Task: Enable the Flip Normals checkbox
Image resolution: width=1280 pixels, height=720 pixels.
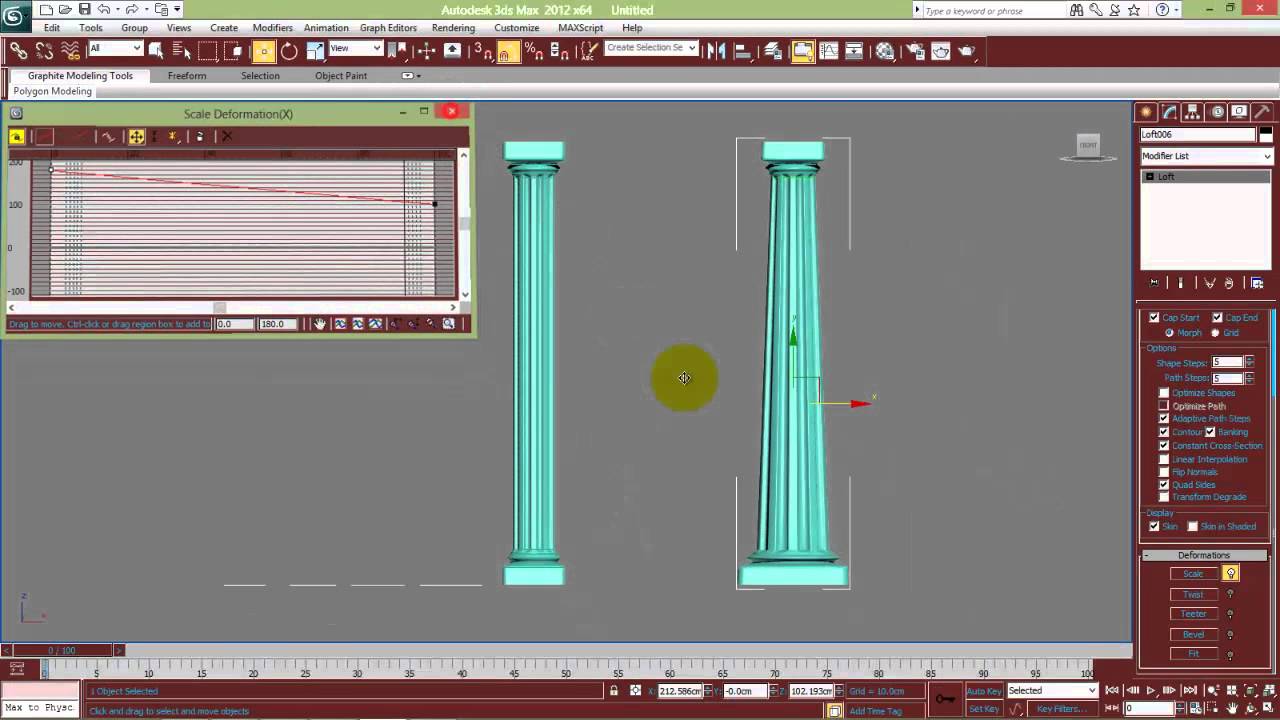Action: point(1164,472)
